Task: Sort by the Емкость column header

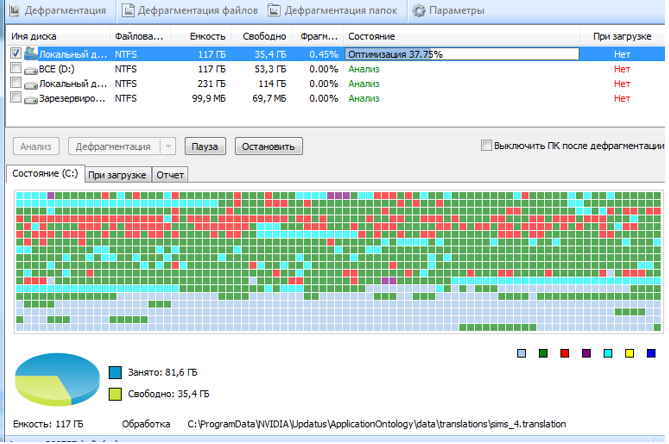Action: coord(201,36)
